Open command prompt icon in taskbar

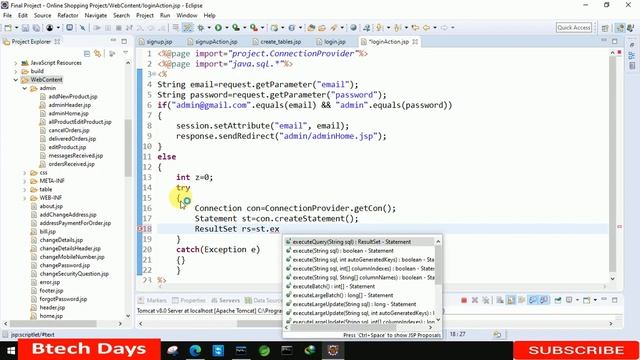point(287,351)
